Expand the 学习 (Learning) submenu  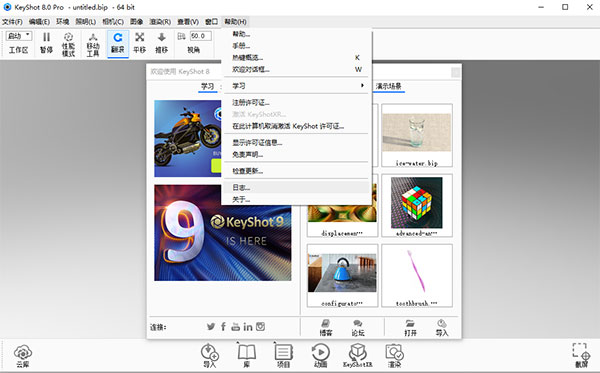pyautogui.click(x=296, y=86)
